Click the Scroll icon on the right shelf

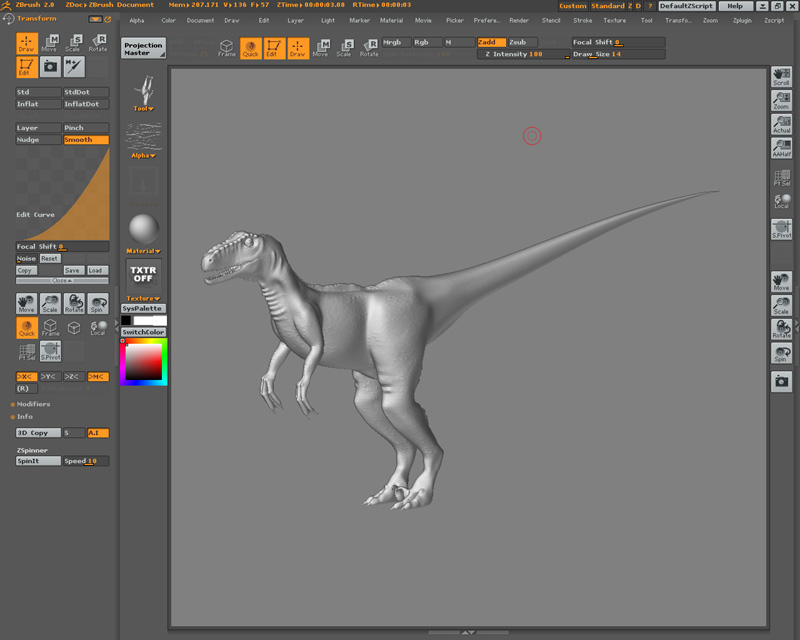(781, 77)
